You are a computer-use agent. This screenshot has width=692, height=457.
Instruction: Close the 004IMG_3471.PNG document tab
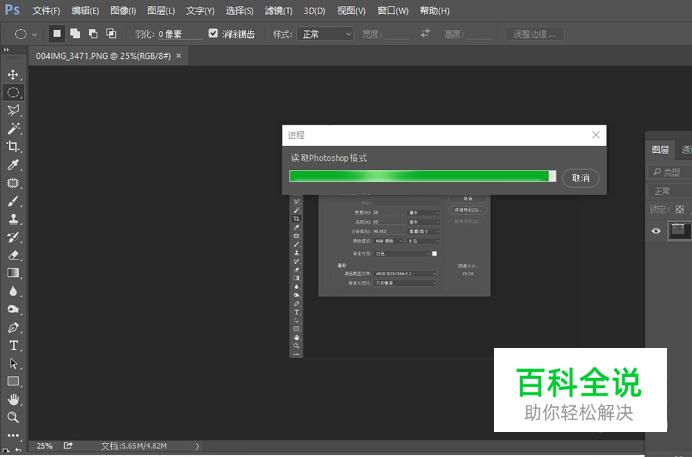[179, 56]
